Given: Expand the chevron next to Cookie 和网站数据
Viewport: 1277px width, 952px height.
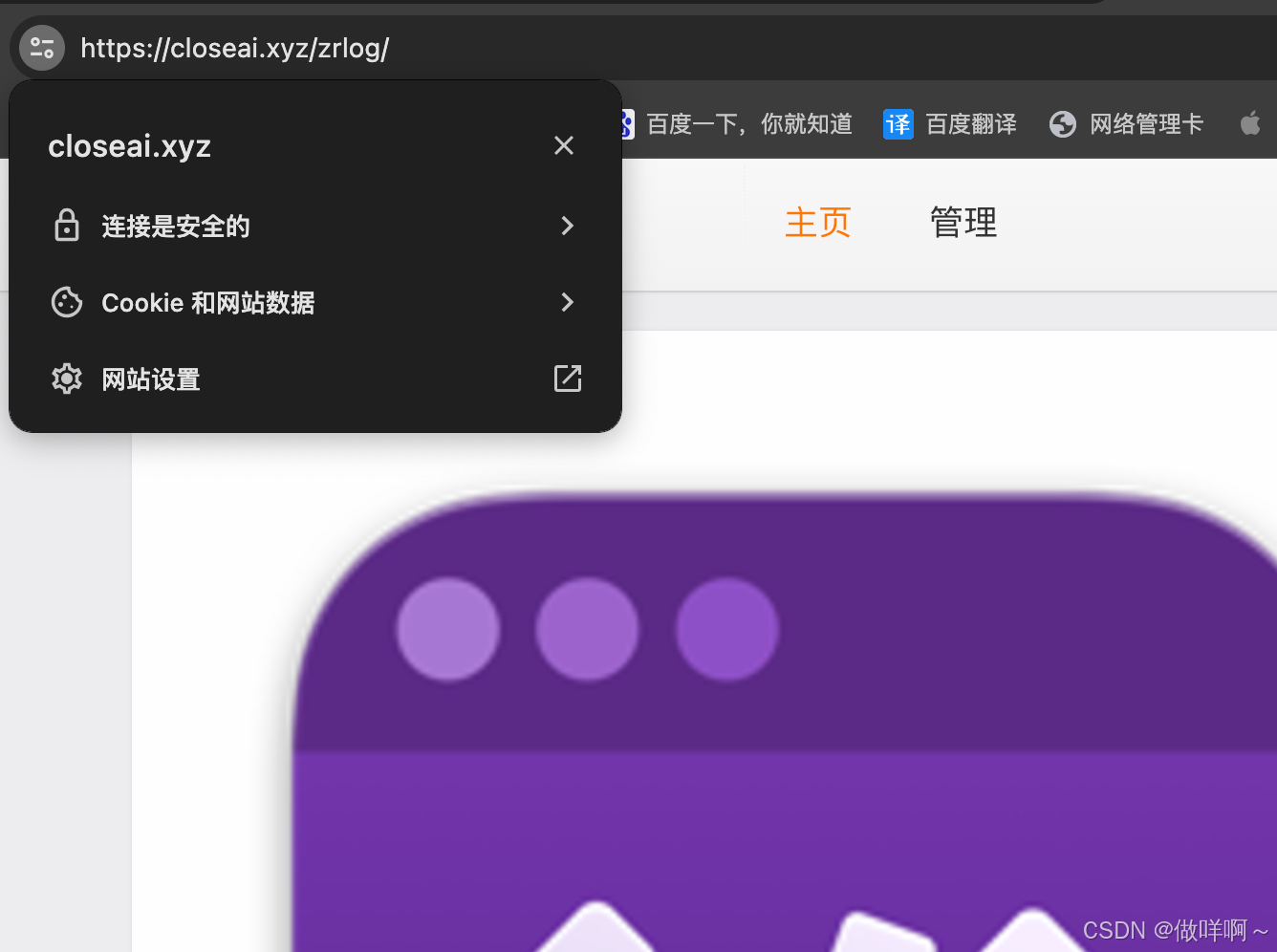Looking at the screenshot, I should pyautogui.click(x=568, y=302).
